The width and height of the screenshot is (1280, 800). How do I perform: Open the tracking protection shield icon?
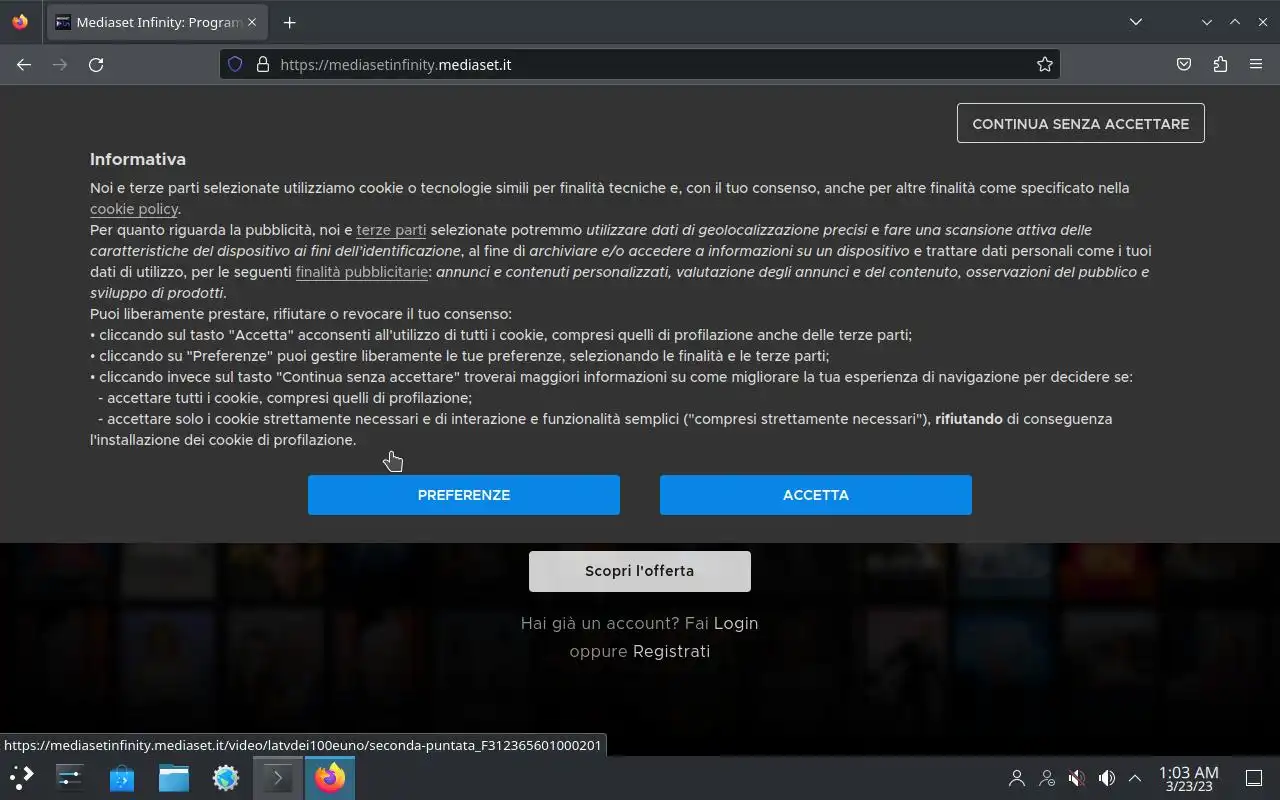coord(235,64)
